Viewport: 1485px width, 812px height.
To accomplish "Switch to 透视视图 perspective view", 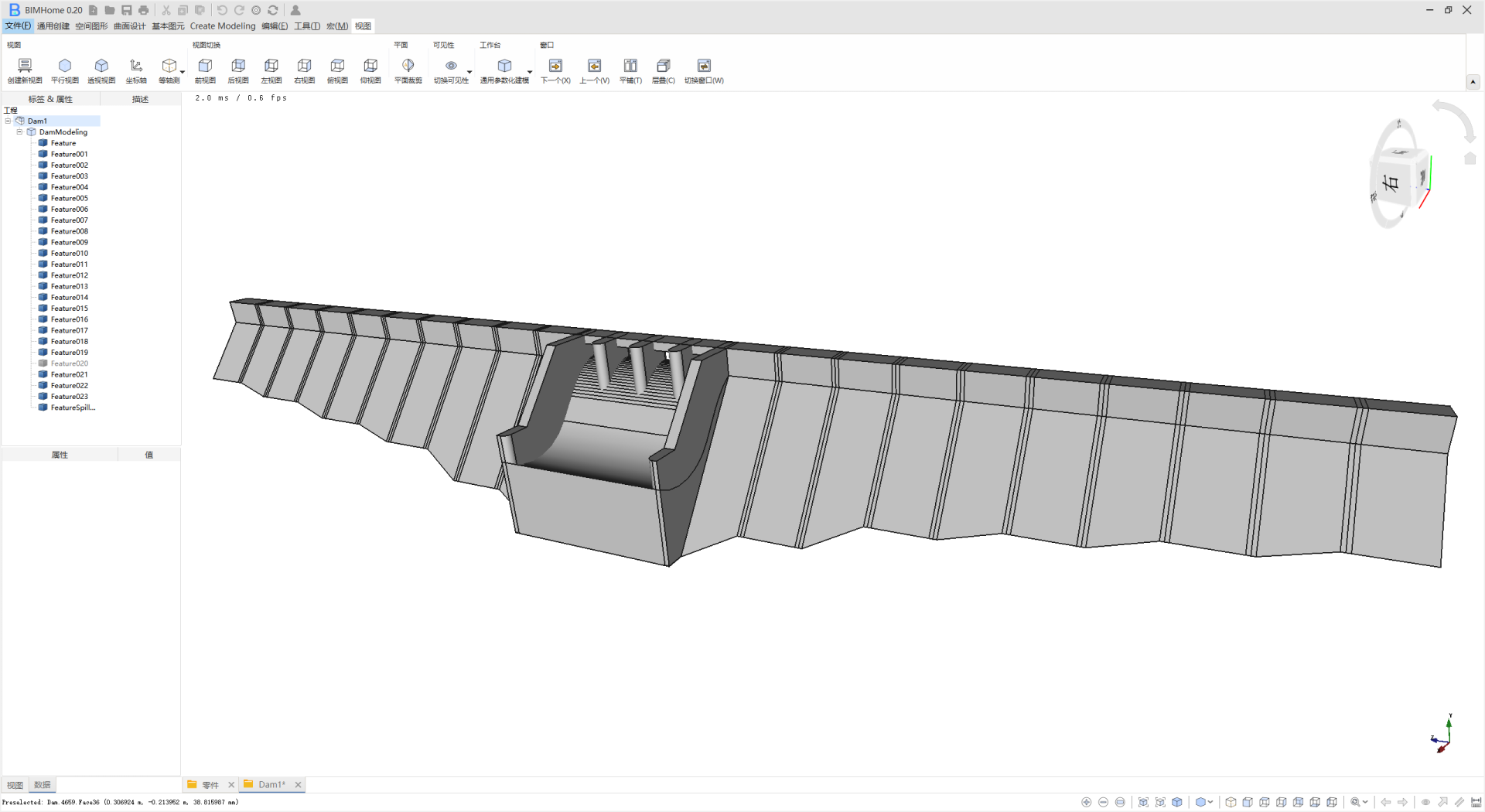I will pos(101,67).
